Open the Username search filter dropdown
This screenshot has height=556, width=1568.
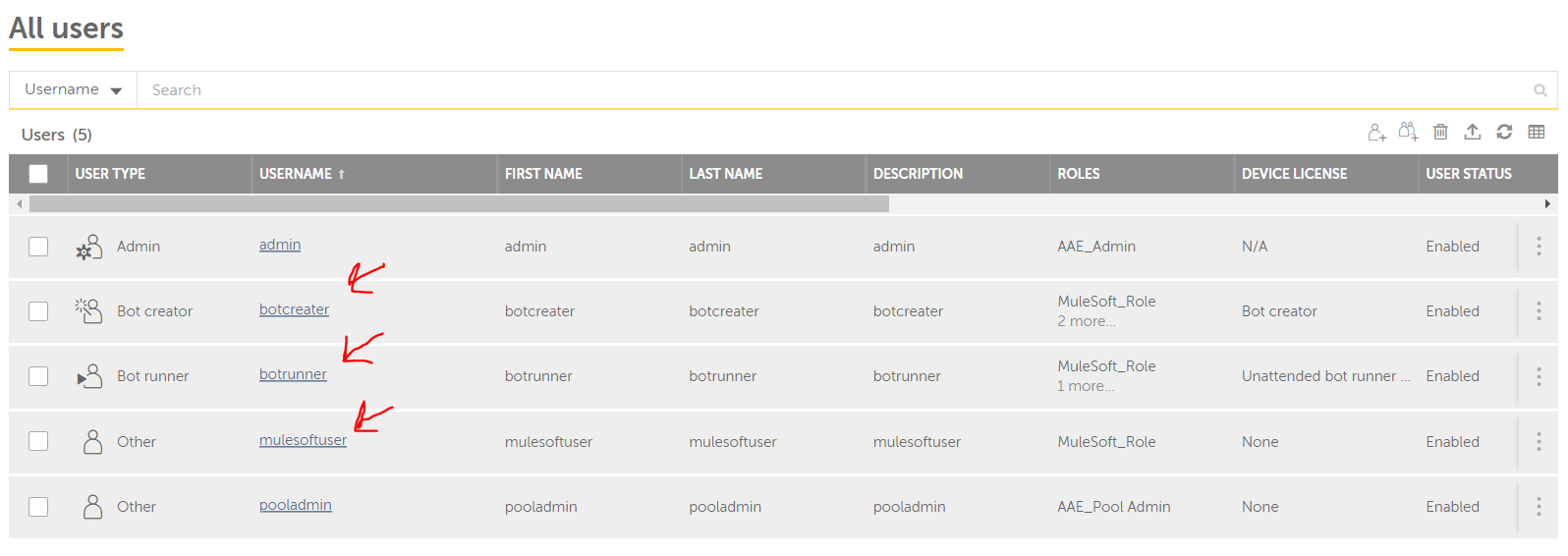(x=73, y=90)
